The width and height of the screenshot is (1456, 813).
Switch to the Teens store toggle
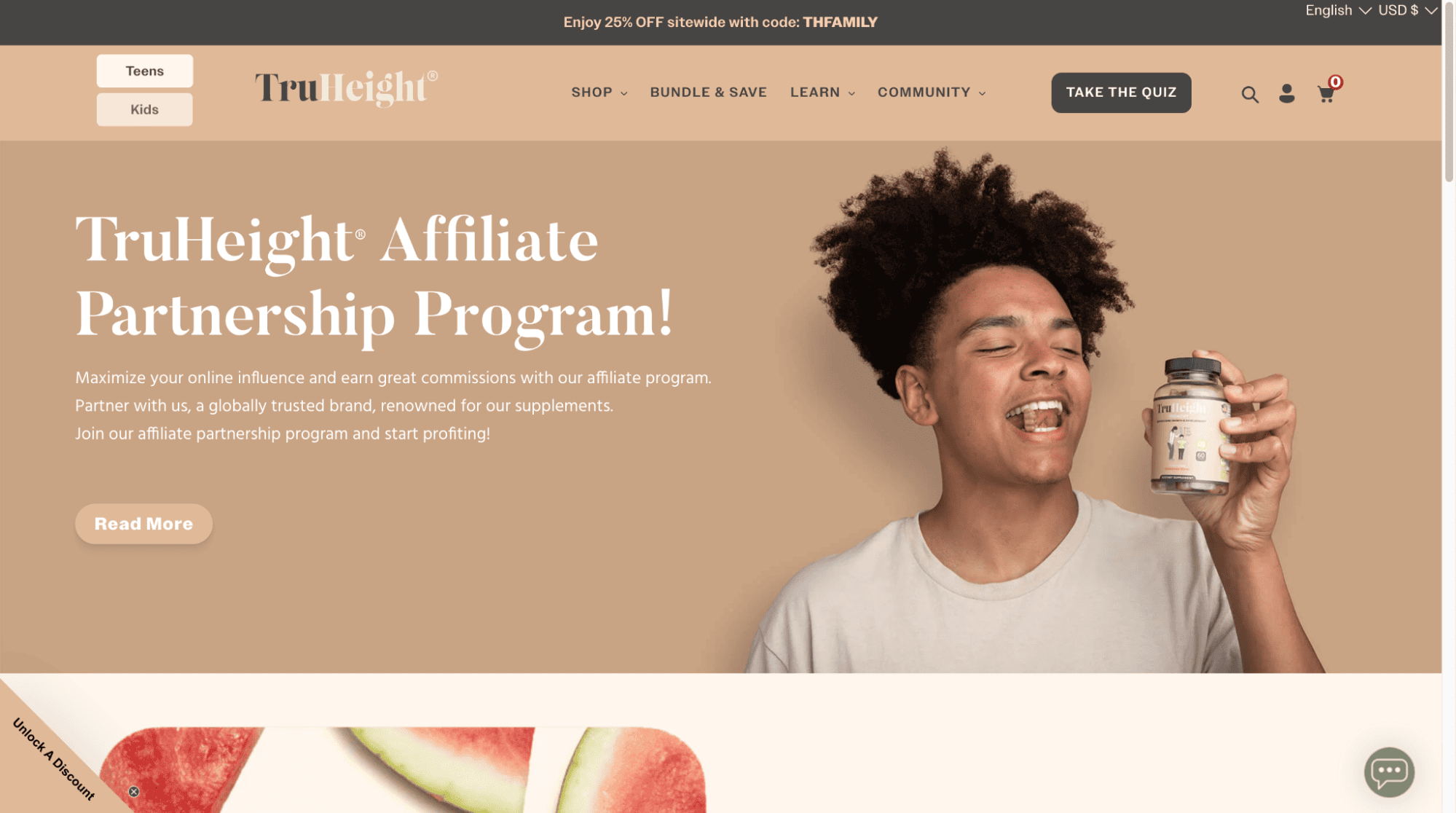tap(145, 71)
